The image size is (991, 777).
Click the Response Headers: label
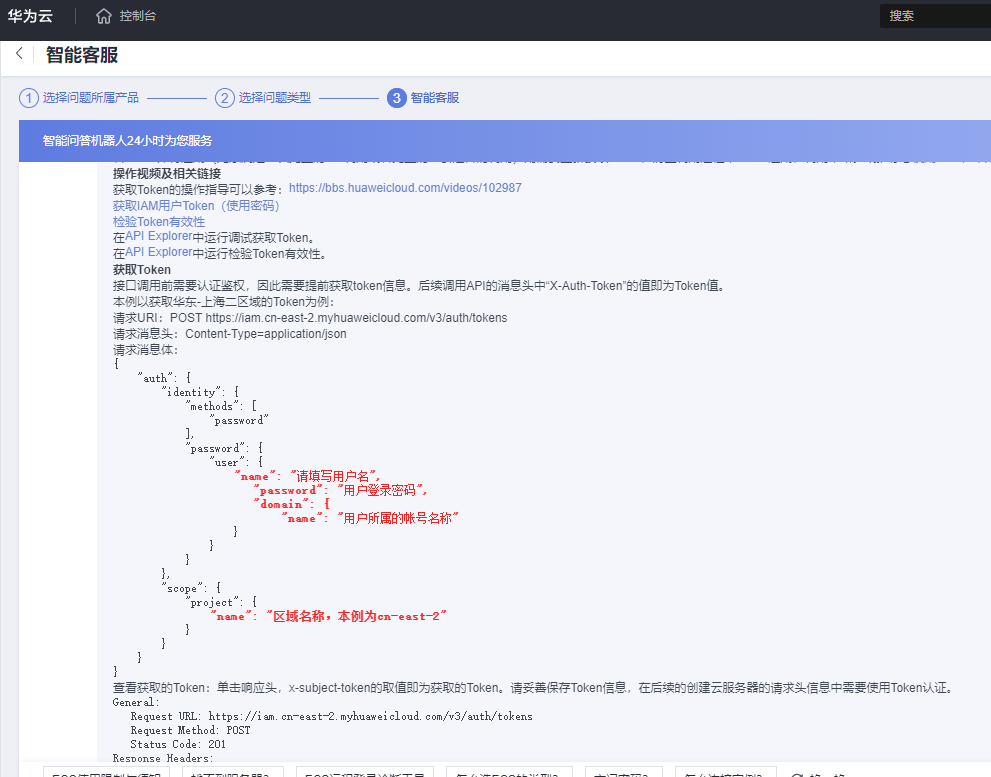pos(163,757)
